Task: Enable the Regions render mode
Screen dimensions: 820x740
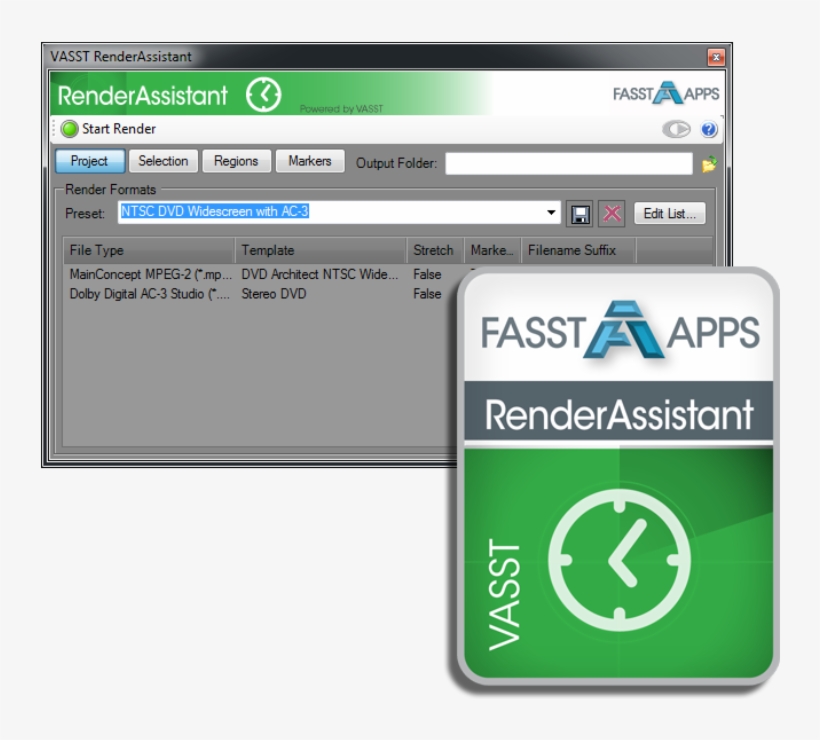Action: (236, 161)
